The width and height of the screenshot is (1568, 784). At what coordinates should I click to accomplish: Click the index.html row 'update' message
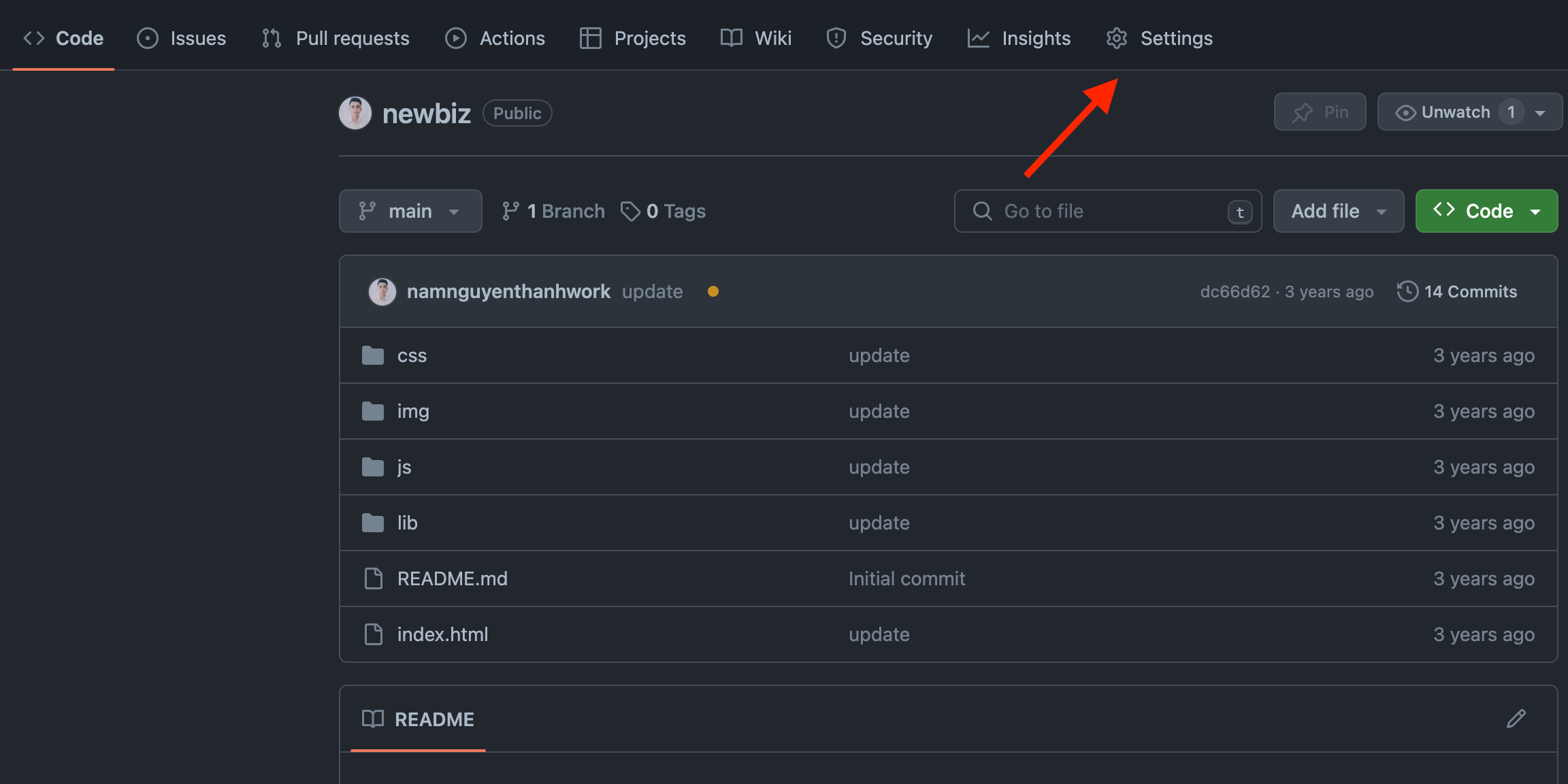(879, 634)
